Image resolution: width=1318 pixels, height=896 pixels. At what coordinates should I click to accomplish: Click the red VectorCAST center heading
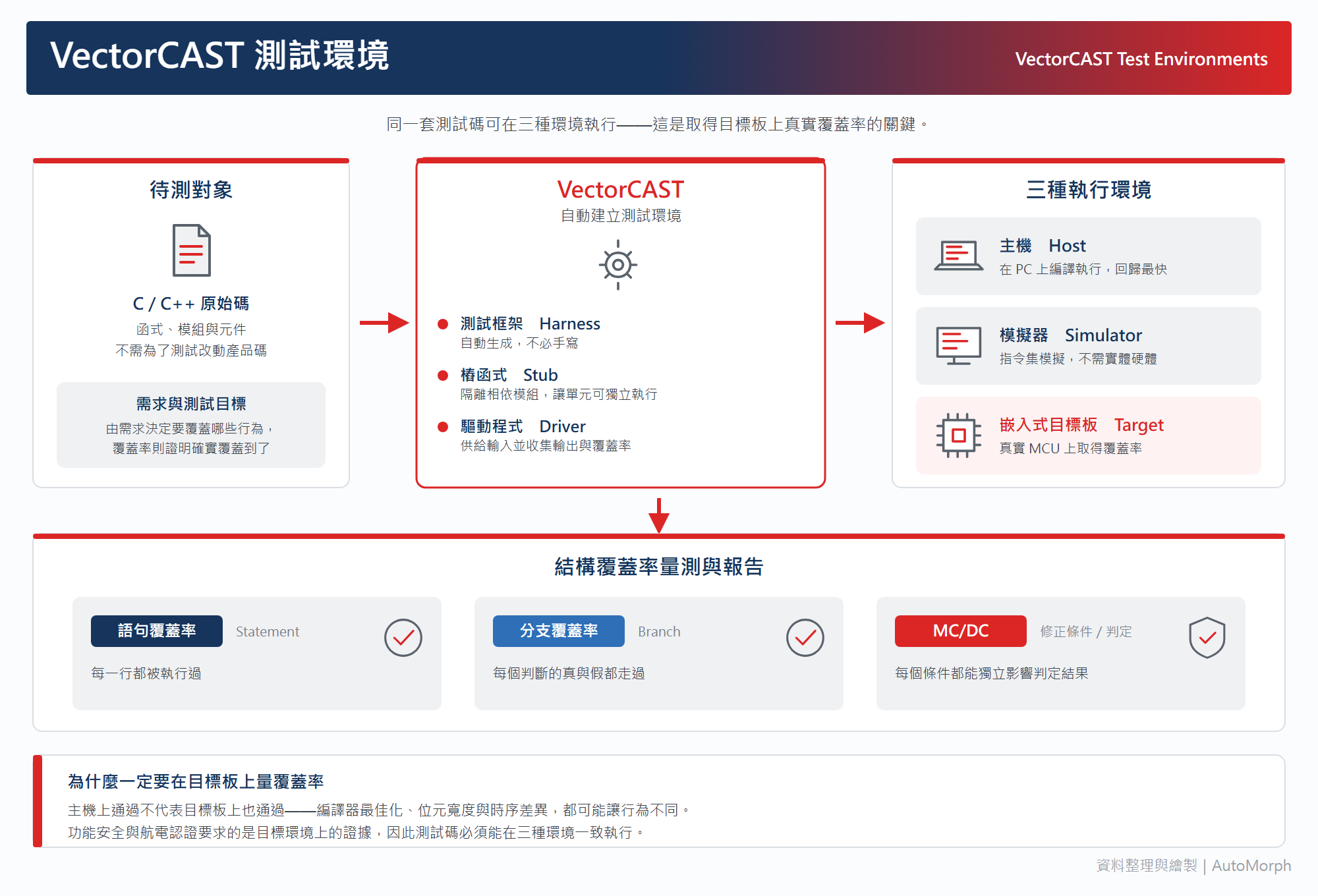click(x=621, y=190)
